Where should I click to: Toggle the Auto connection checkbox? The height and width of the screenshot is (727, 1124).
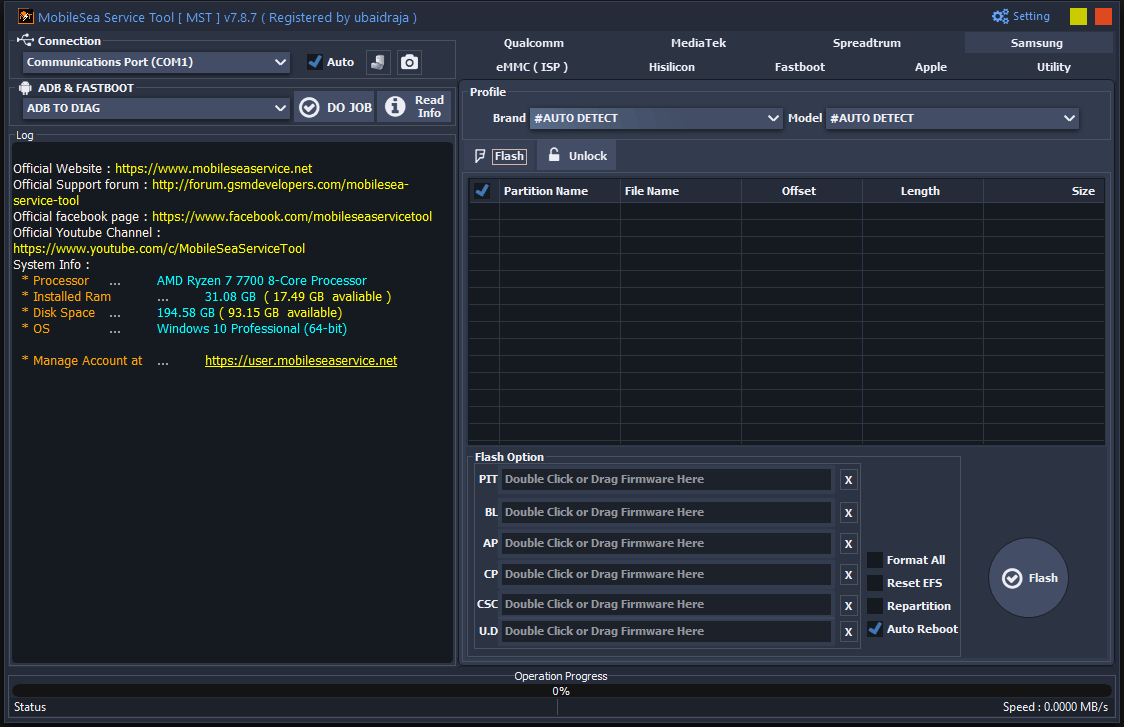coord(316,61)
